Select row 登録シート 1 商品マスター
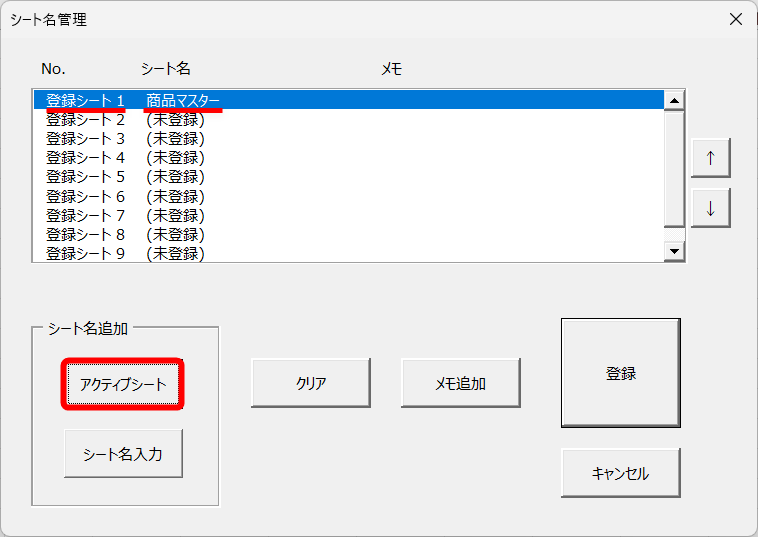758x537 pixels. [349, 101]
